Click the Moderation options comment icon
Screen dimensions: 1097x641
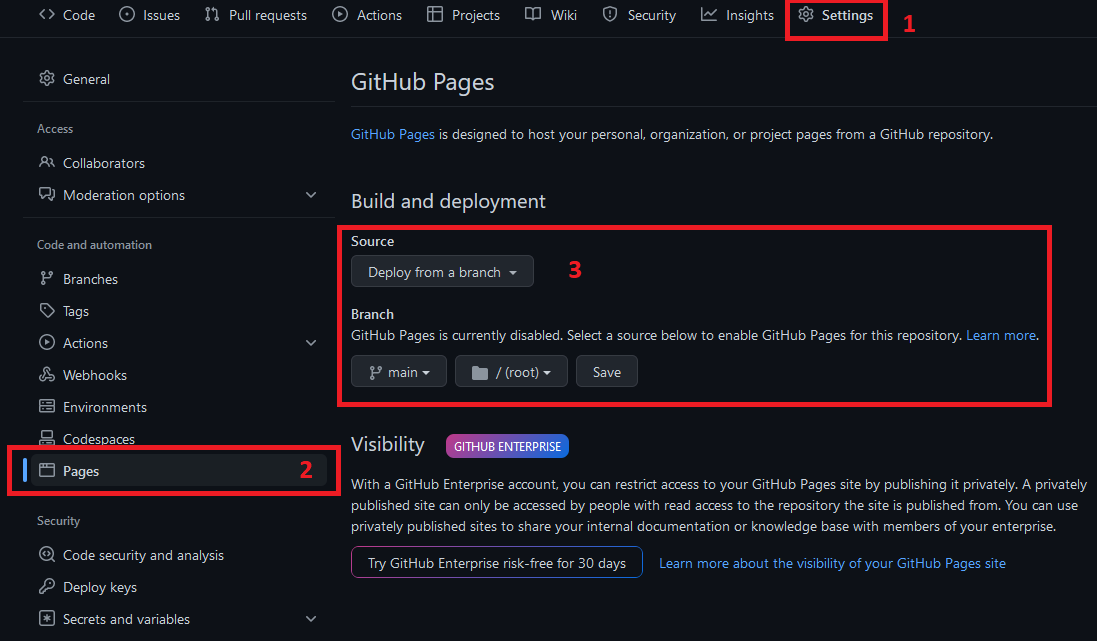point(47,195)
